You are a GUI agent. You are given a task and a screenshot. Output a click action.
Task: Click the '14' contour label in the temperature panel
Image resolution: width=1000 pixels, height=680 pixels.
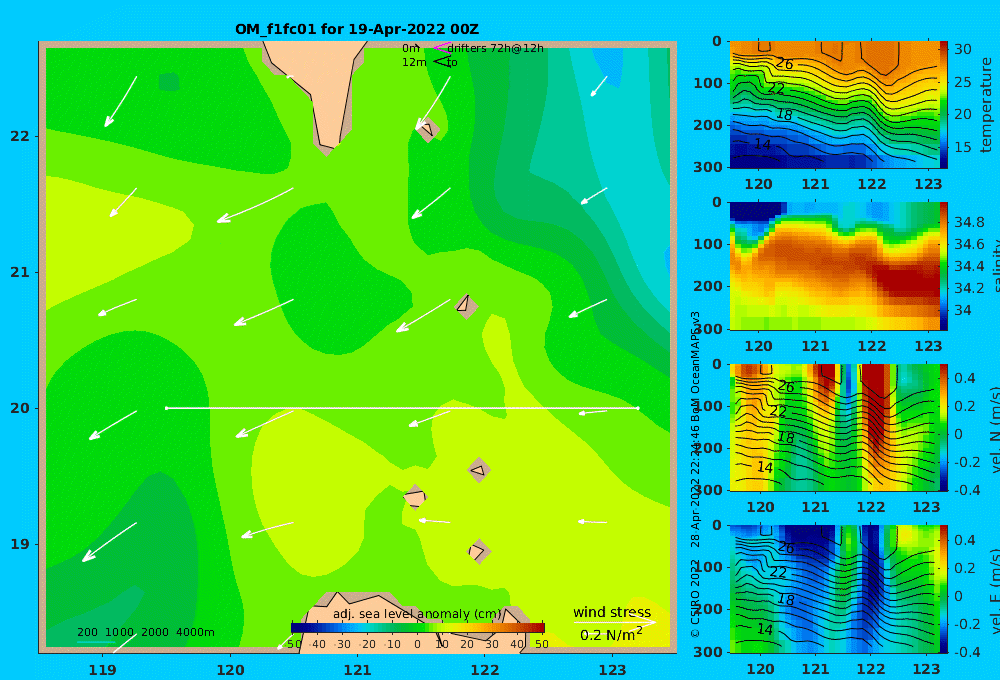[763, 144]
